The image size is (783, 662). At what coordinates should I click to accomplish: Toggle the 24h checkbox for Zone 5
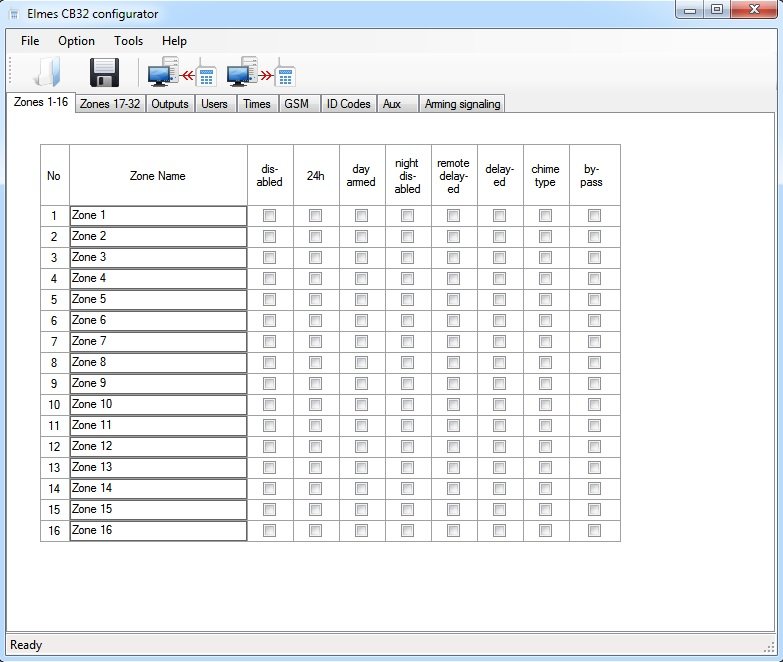click(x=315, y=300)
